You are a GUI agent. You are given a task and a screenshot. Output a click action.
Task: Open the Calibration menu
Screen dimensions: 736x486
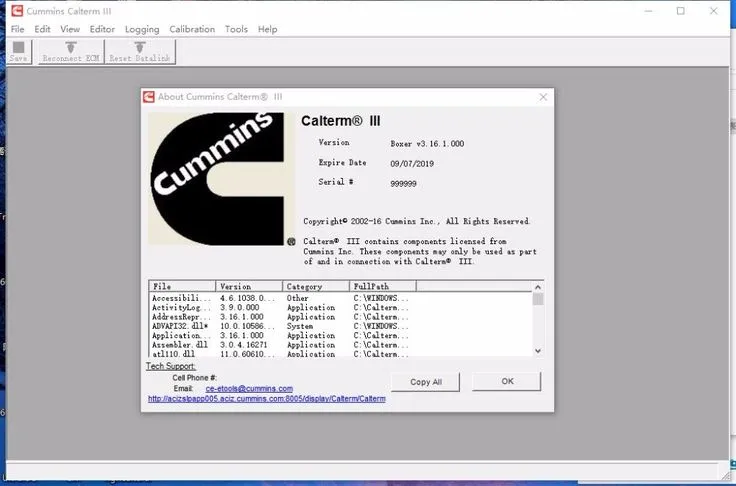point(192,29)
